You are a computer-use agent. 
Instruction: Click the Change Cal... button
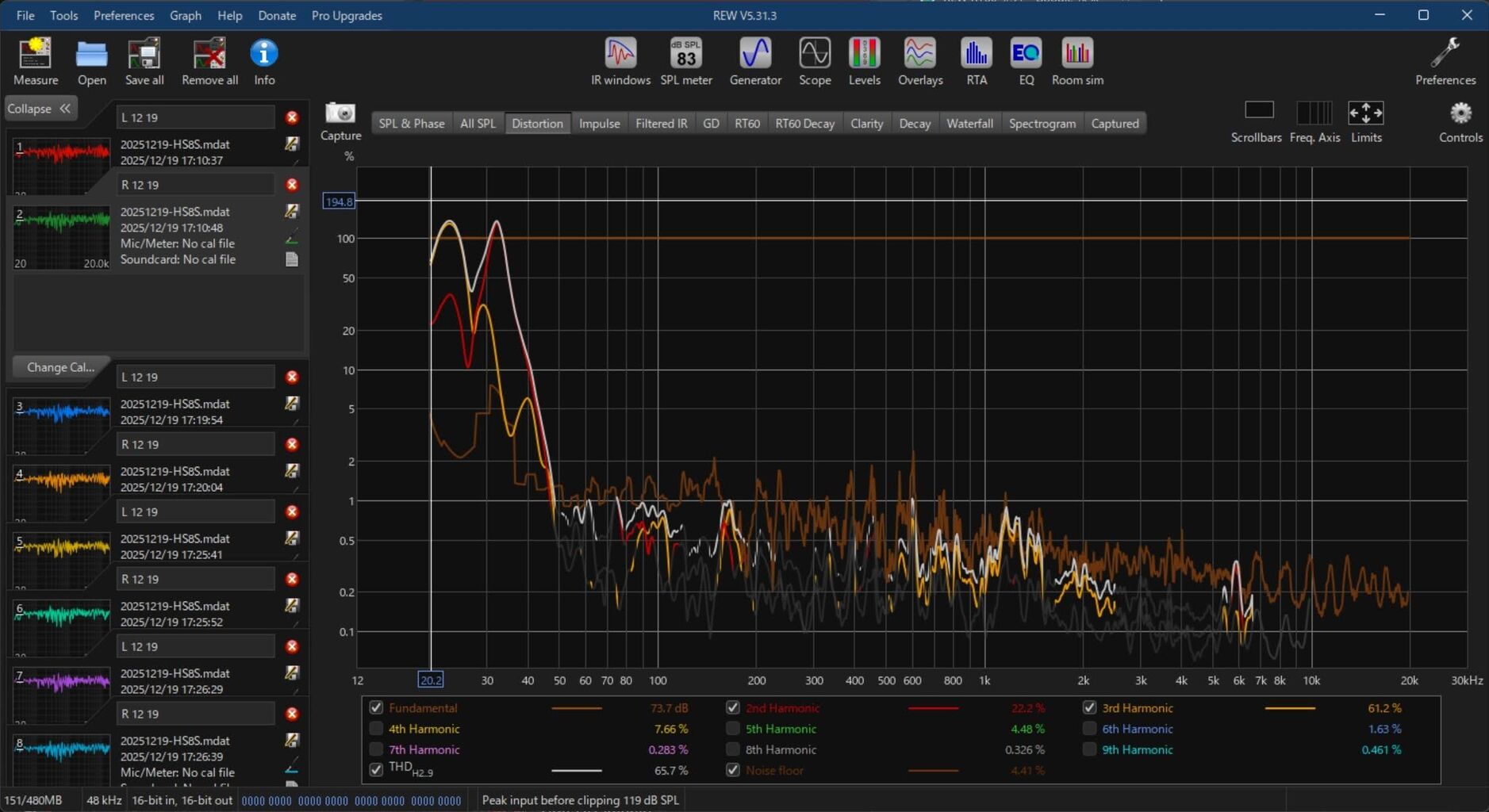coord(60,367)
